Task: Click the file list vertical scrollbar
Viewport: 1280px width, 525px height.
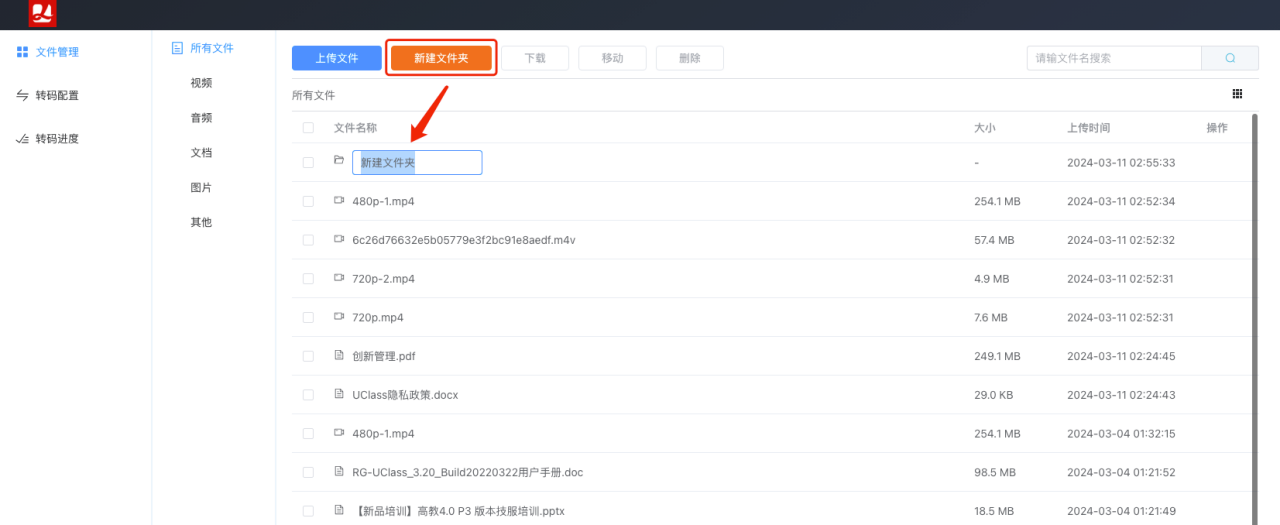Action: [x=1254, y=320]
